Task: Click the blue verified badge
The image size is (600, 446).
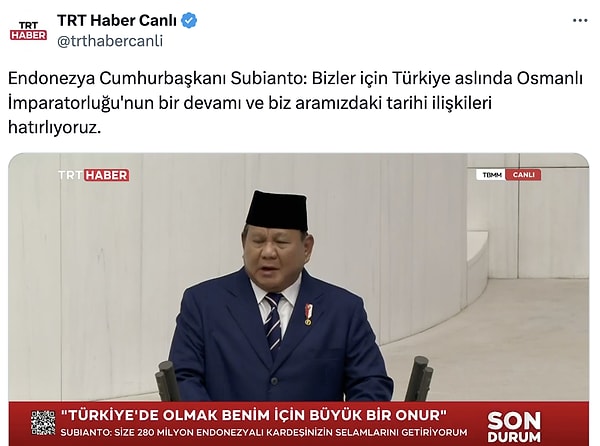Action: [189, 20]
